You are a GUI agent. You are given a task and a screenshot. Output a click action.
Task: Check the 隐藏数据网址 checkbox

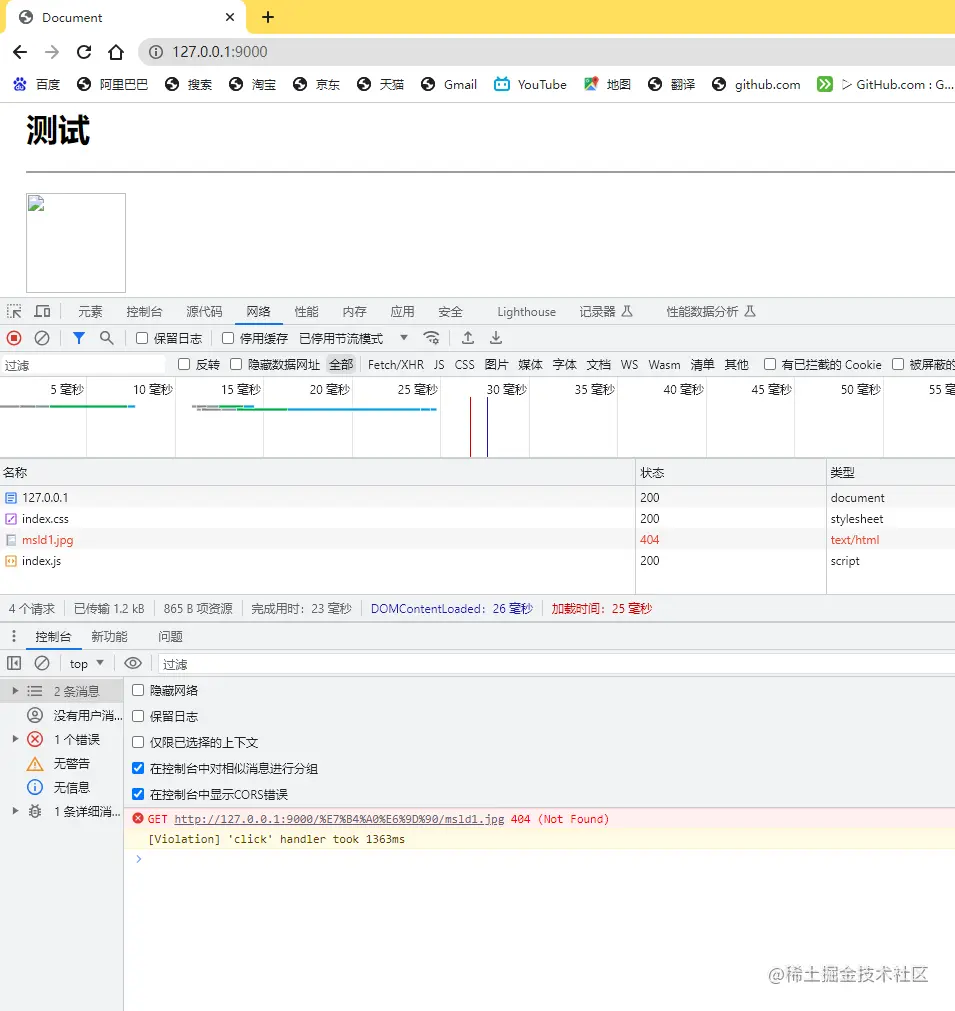pos(236,364)
